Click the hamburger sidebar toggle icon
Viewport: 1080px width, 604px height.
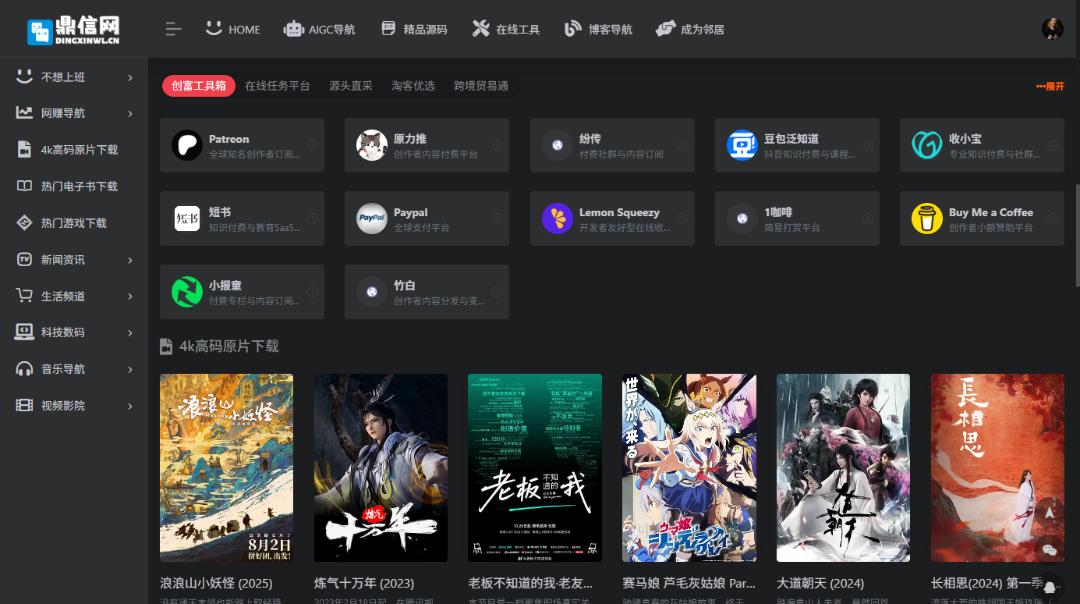coord(173,29)
